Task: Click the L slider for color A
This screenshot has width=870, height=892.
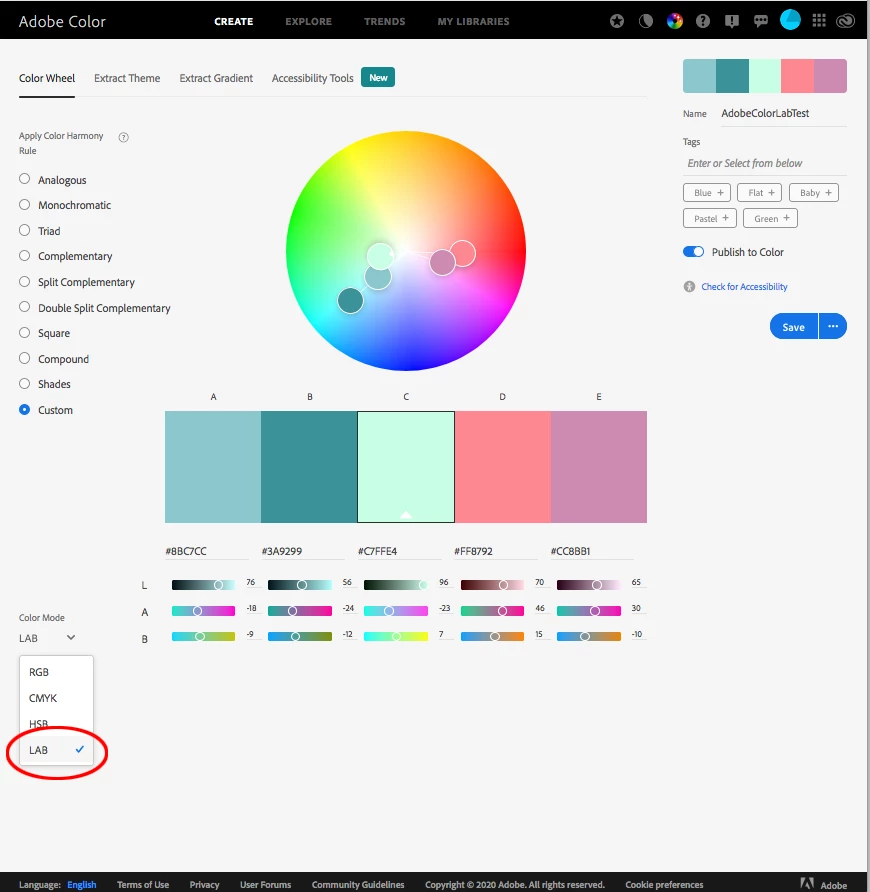Action: [x=203, y=585]
